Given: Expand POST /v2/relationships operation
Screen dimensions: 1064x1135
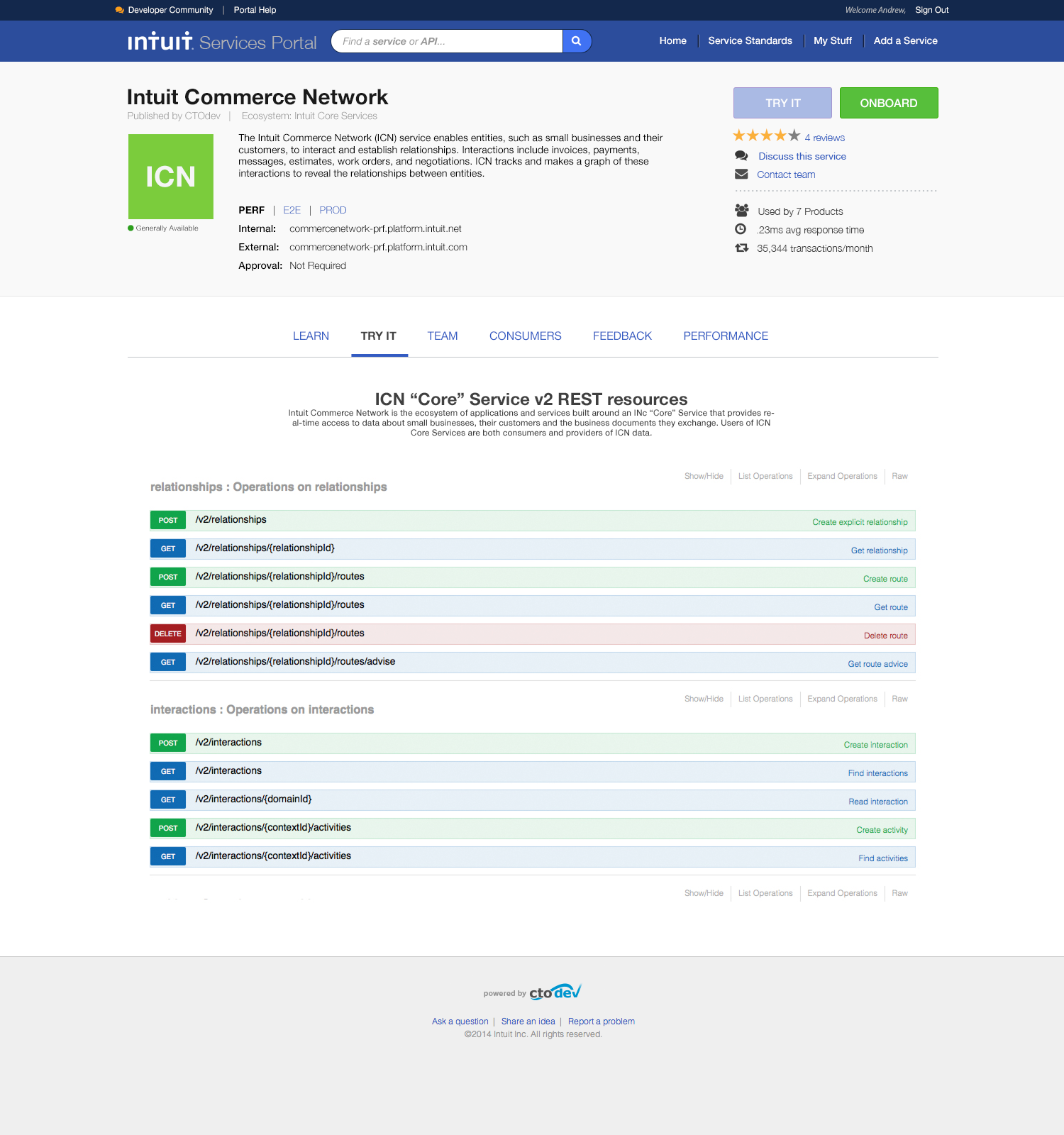Looking at the screenshot, I should point(533,520).
